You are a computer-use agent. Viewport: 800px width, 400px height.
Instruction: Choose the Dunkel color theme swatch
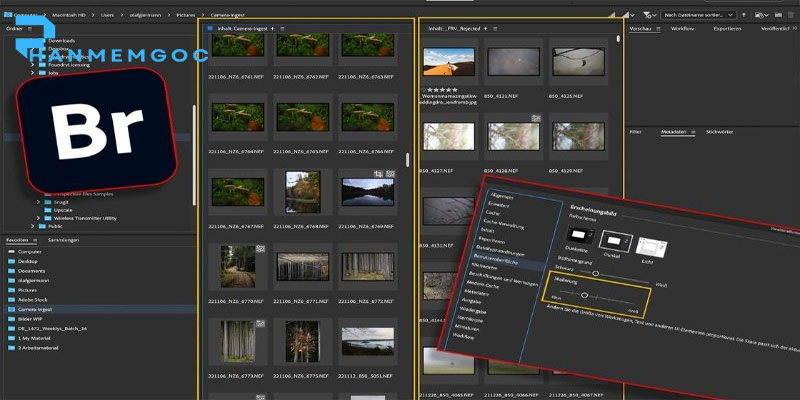pyautogui.click(x=615, y=240)
